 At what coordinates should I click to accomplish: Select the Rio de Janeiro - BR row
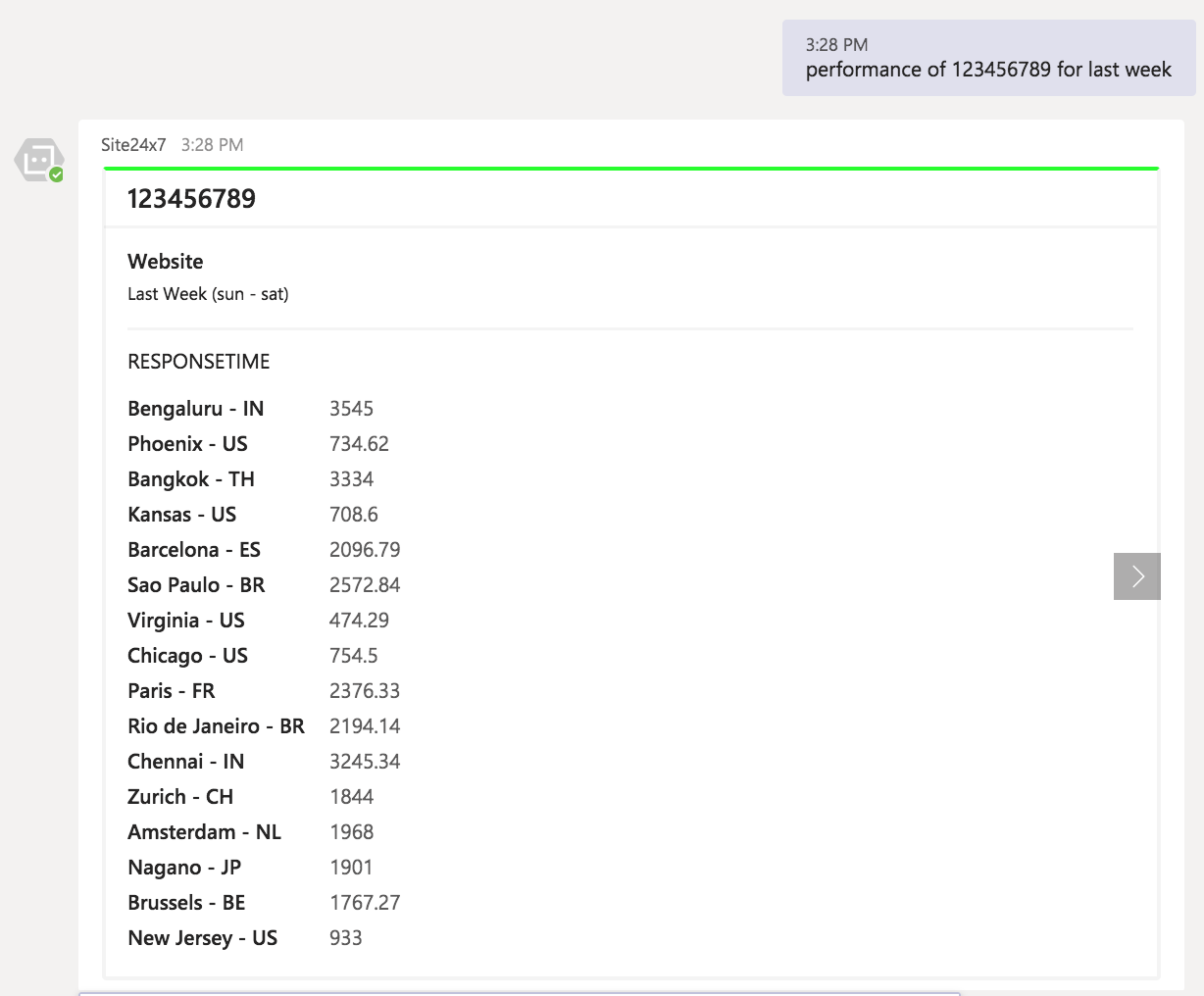[x=216, y=726]
